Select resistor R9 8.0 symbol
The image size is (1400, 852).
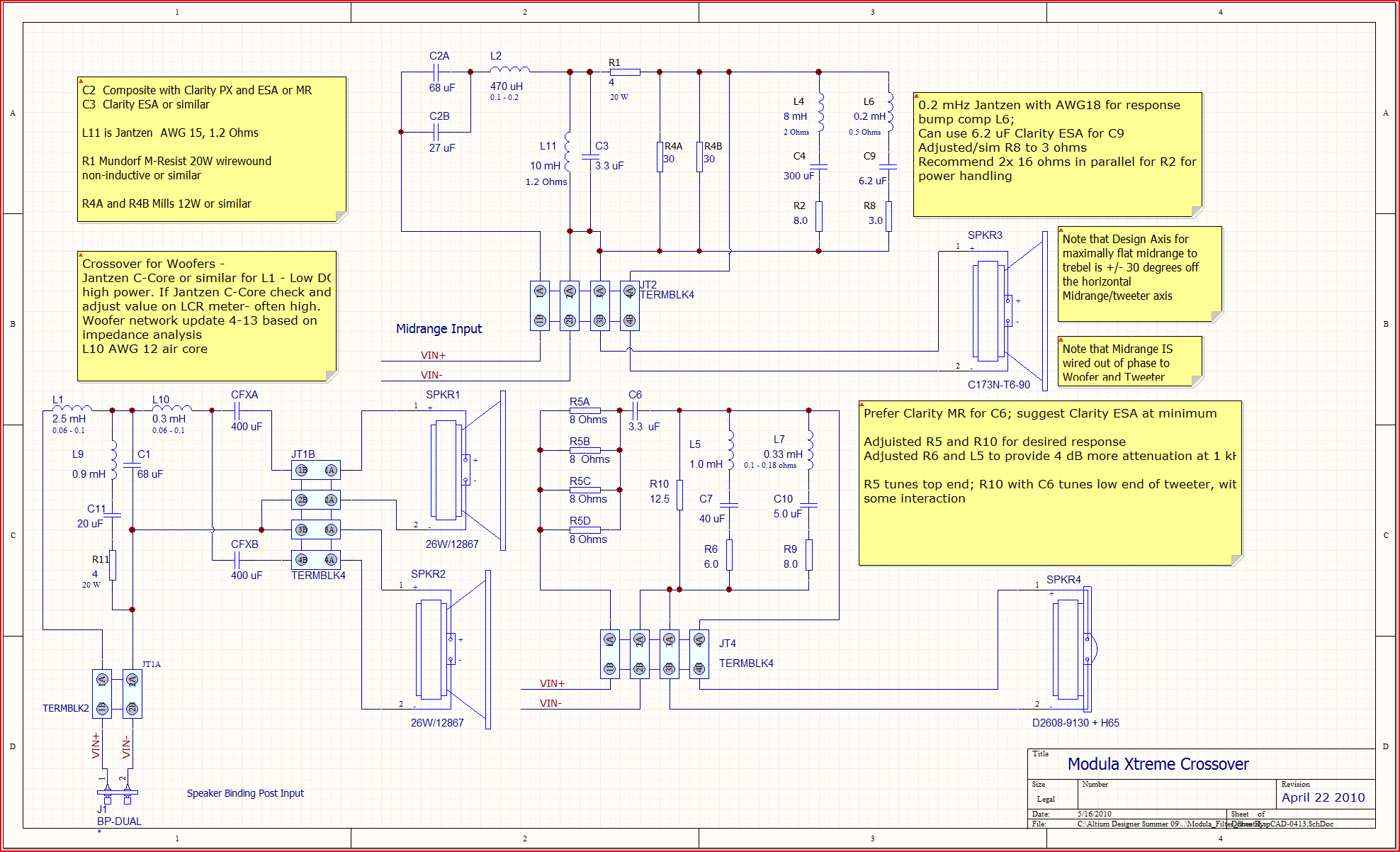coord(808,554)
